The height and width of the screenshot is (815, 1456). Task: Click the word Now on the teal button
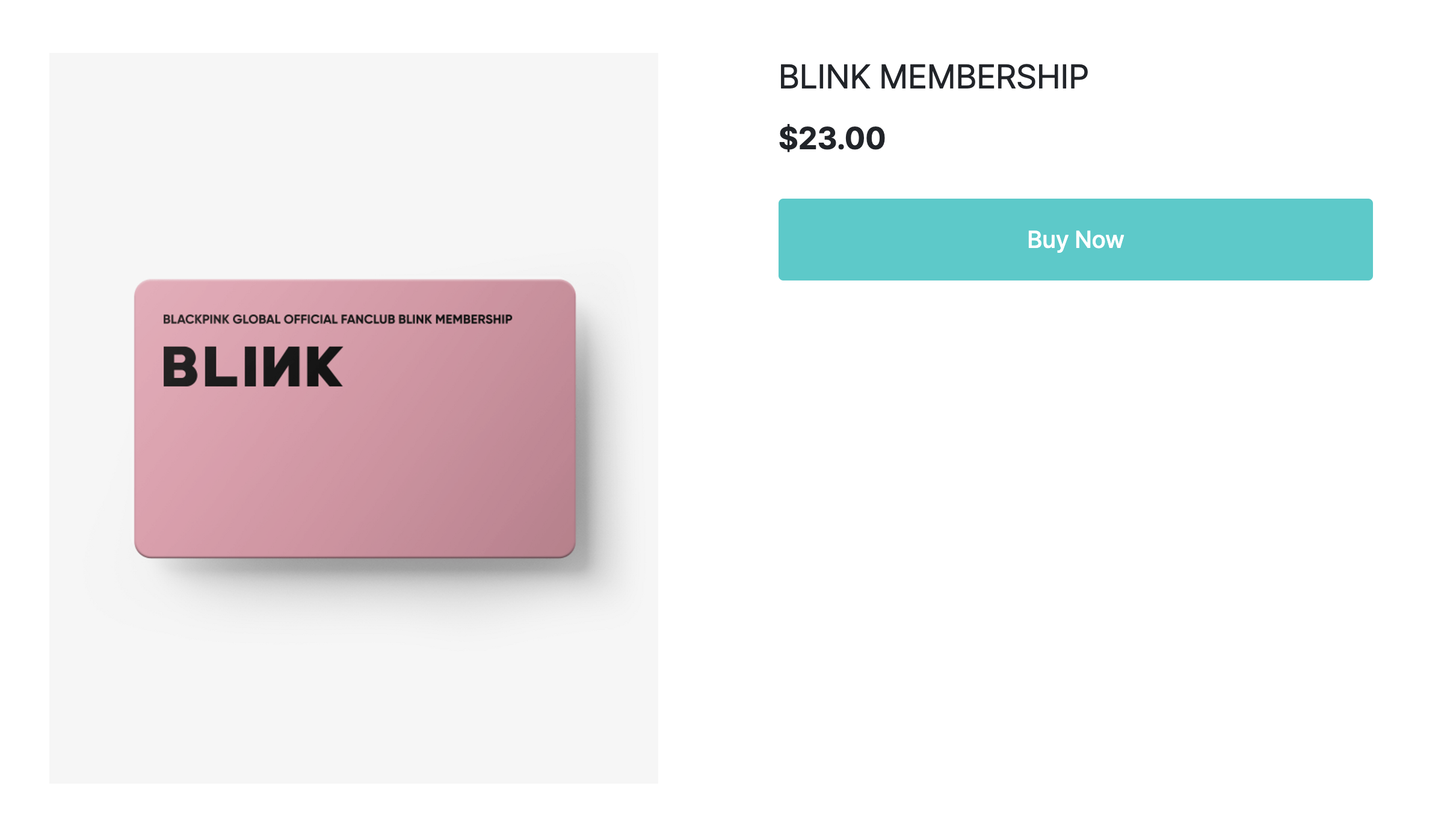click(x=1099, y=240)
